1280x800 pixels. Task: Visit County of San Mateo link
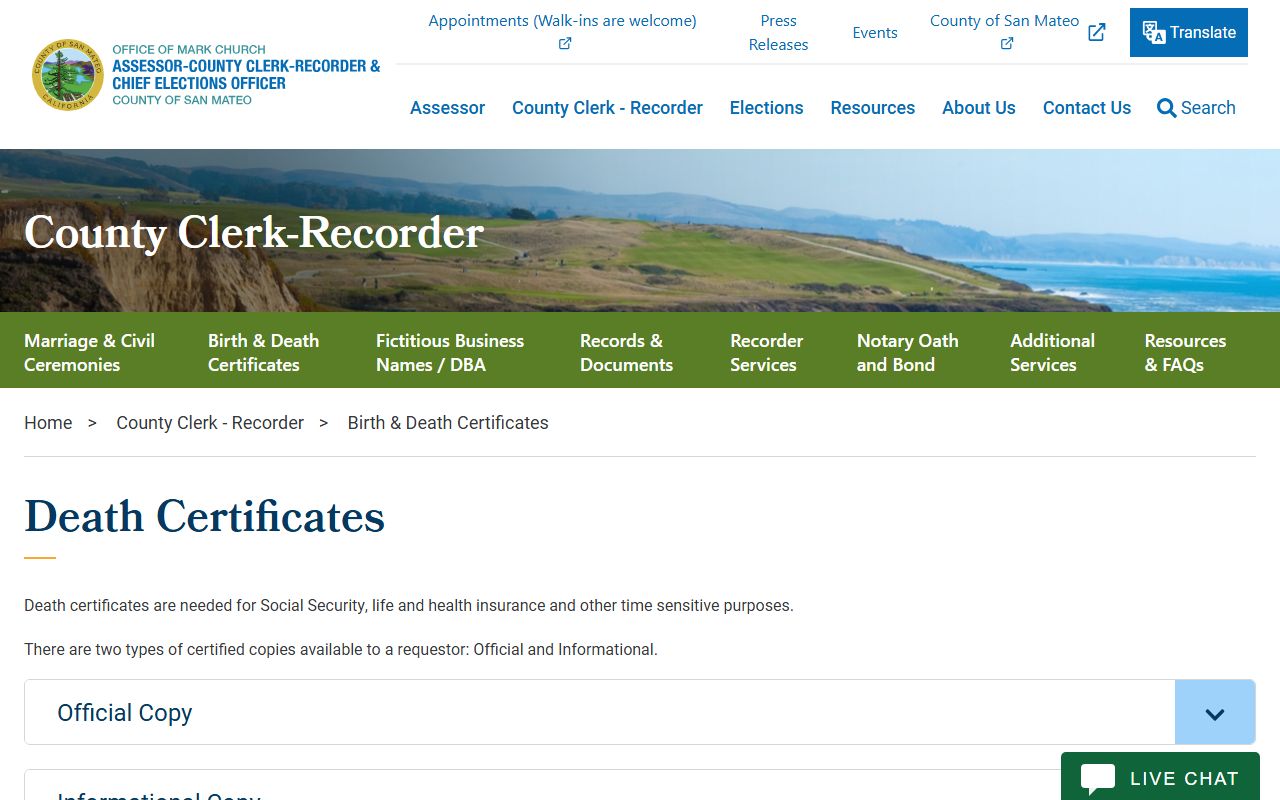tap(1004, 21)
